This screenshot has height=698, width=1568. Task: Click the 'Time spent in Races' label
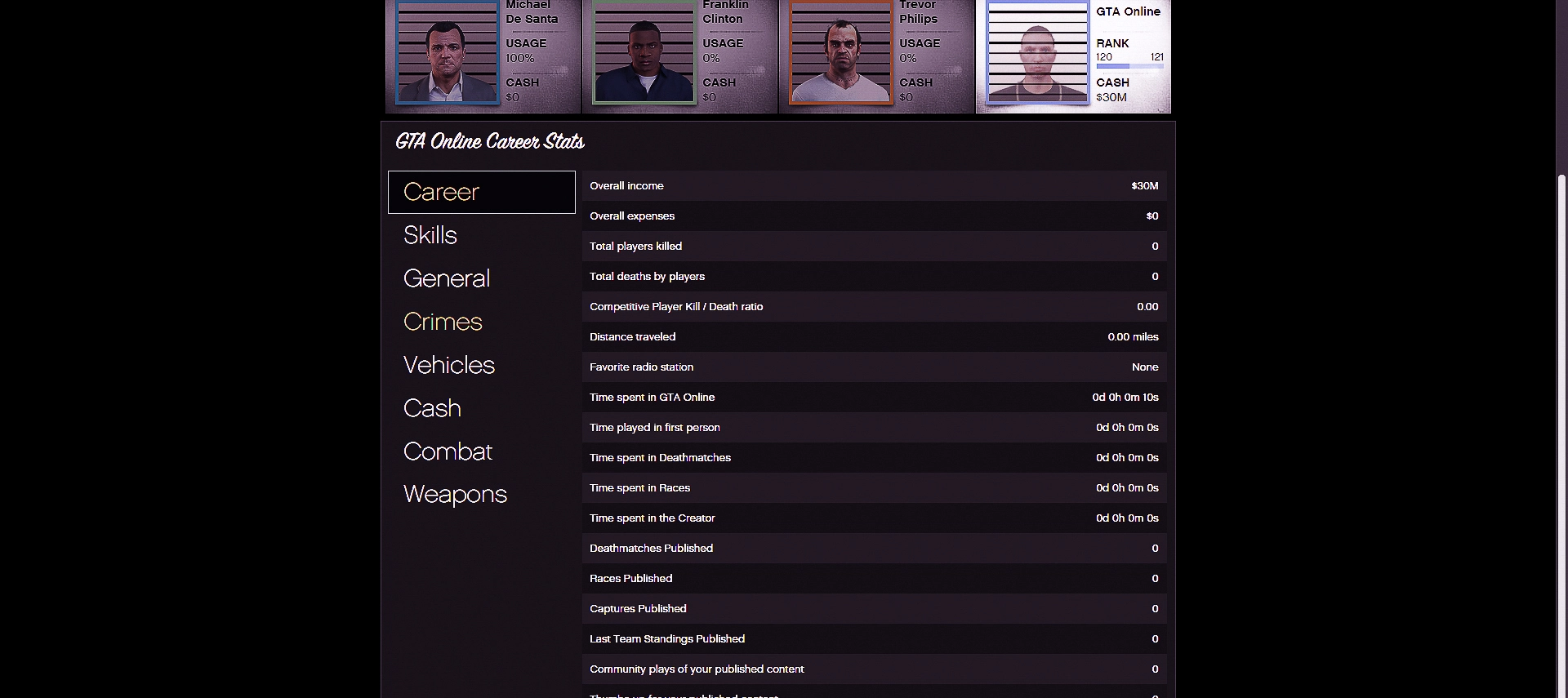point(639,488)
